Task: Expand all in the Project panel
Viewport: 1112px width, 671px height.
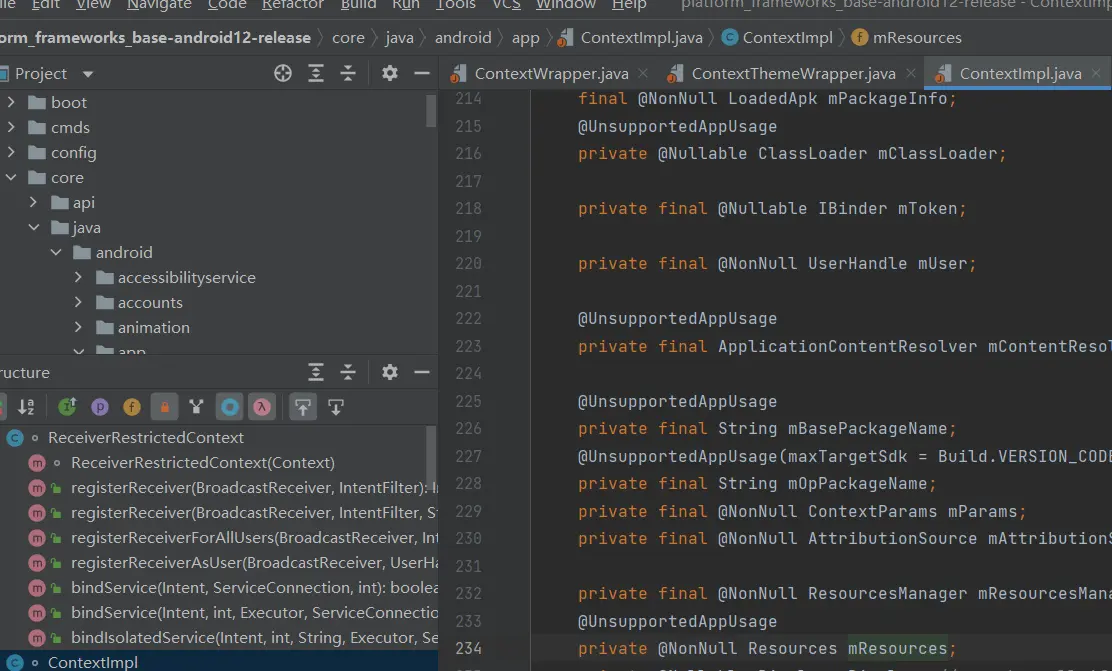Action: (316, 73)
